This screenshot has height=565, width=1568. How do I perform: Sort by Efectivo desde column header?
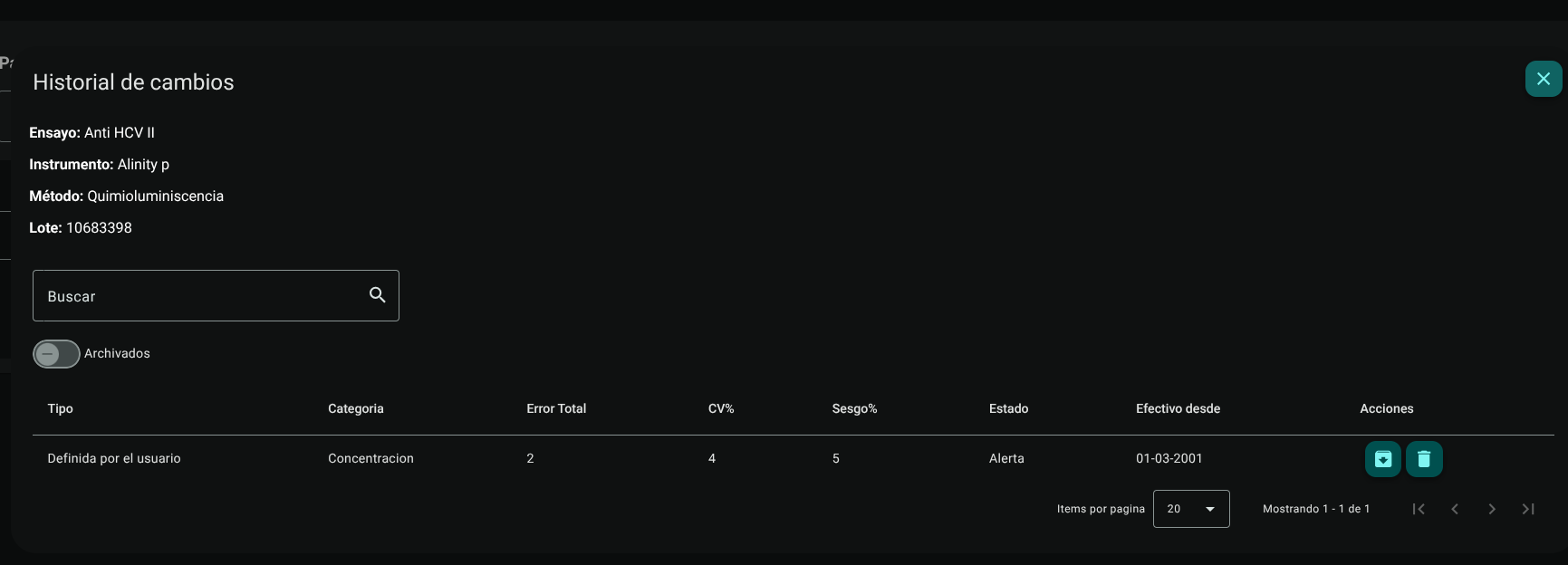(1178, 408)
